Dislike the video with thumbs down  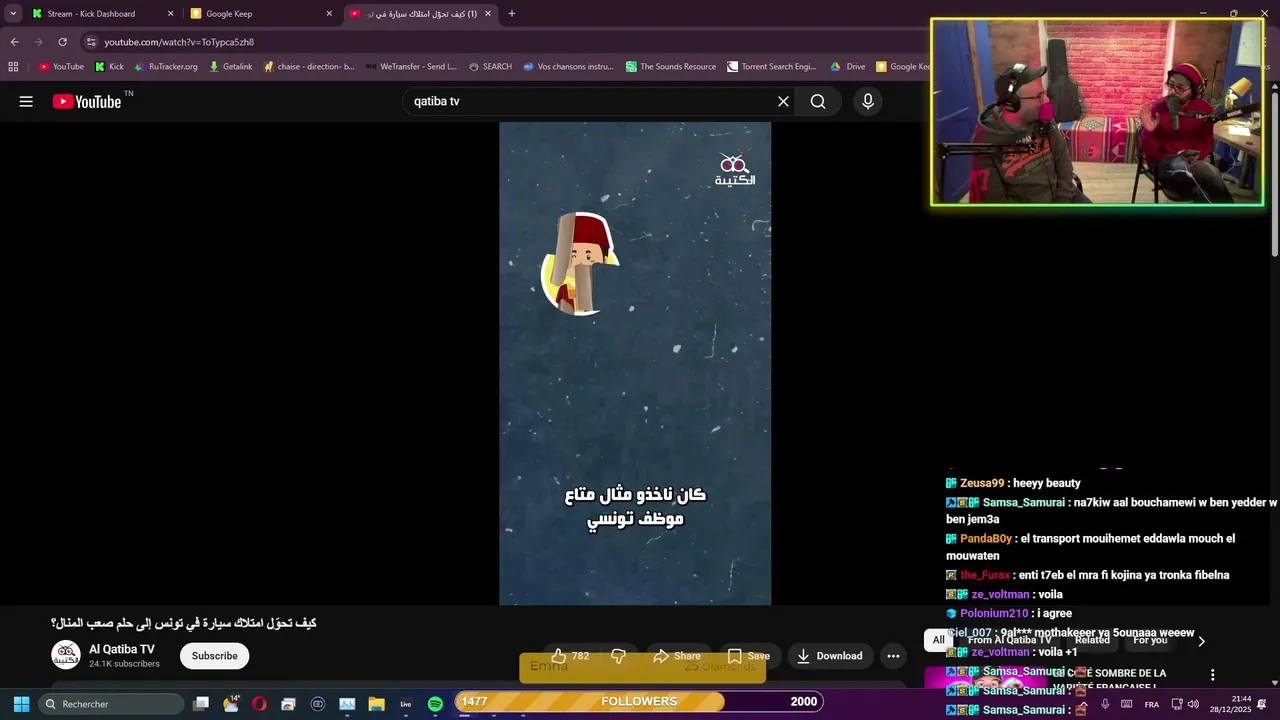point(618,656)
